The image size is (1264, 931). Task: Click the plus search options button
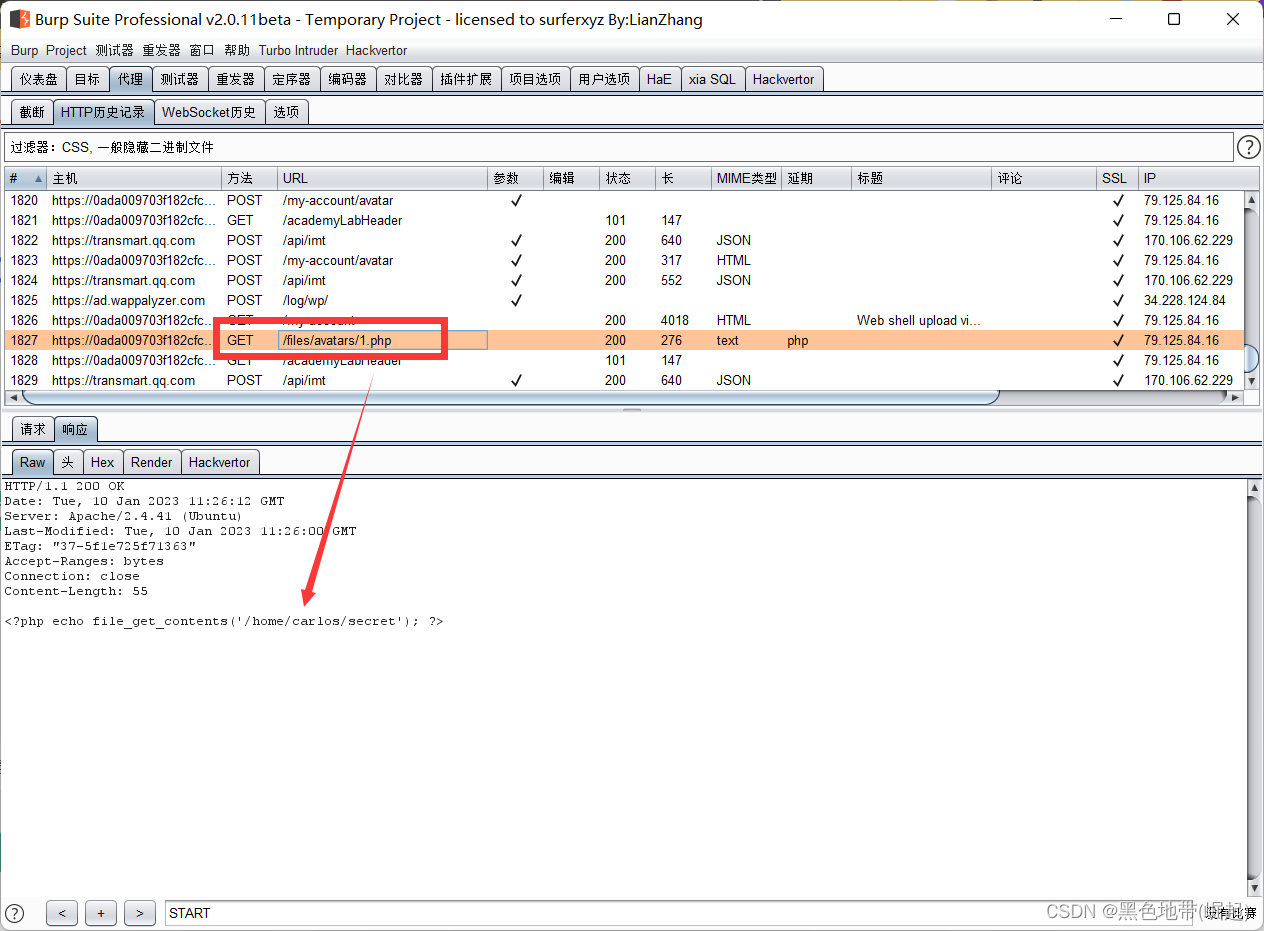tap(101, 913)
